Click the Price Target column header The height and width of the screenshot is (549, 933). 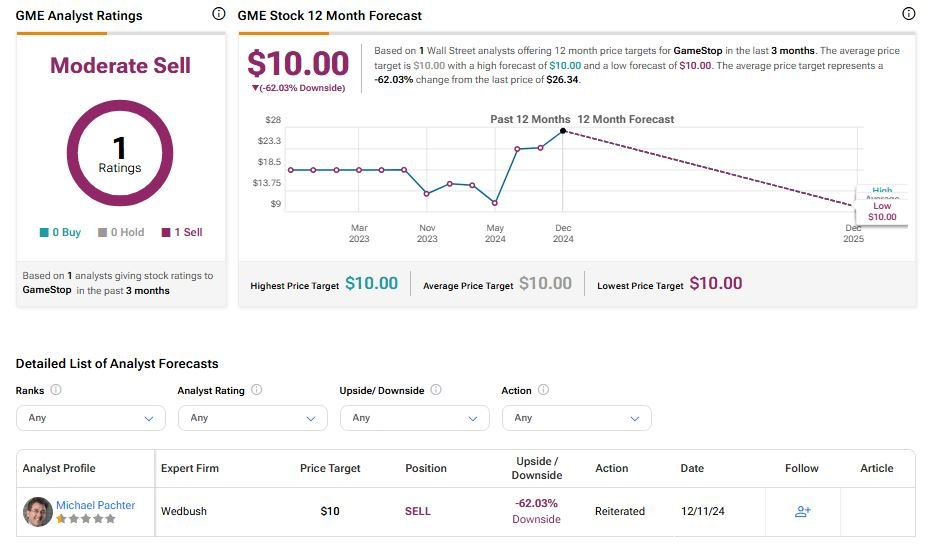point(330,468)
